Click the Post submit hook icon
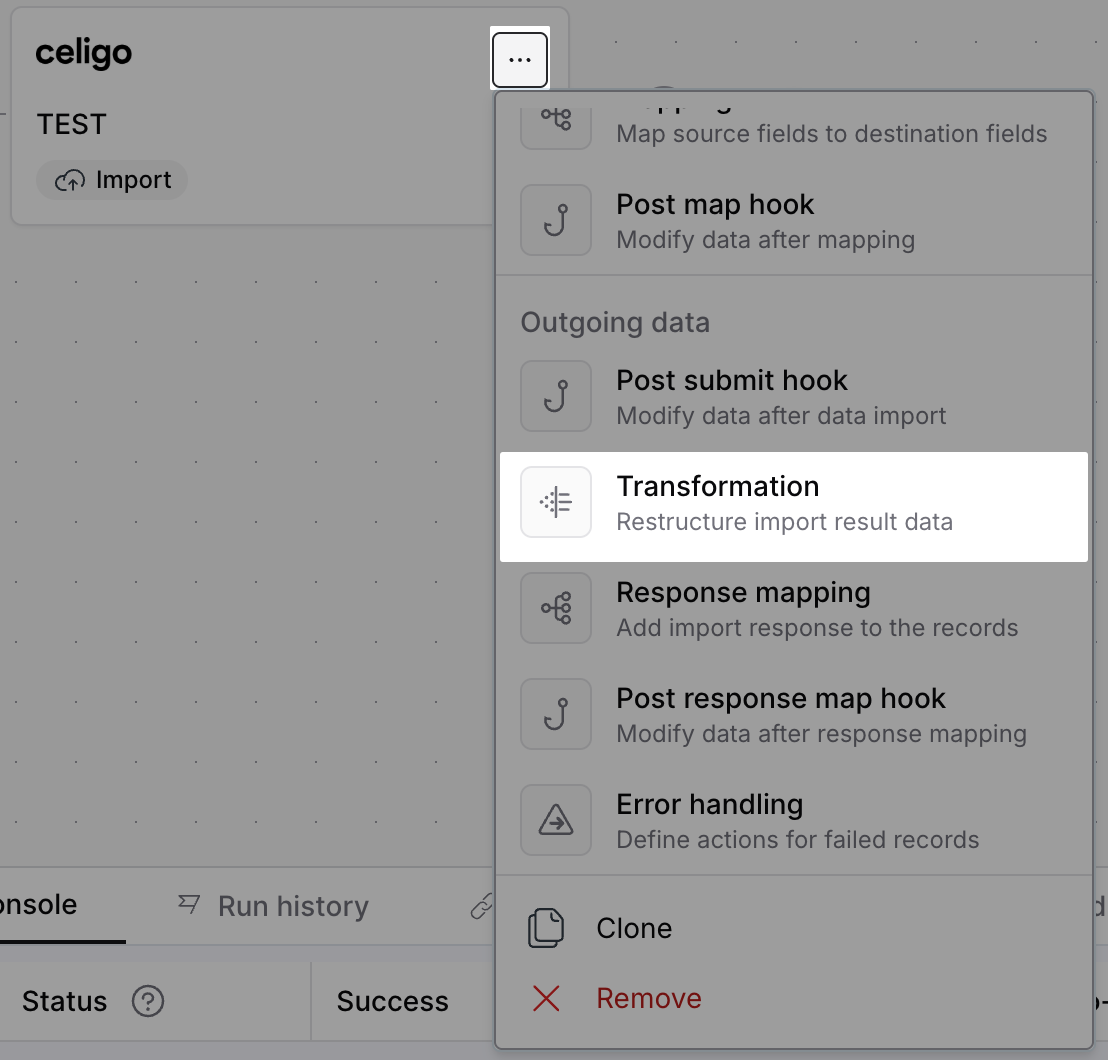Screen dimensions: 1108x1060 click(x=556, y=396)
